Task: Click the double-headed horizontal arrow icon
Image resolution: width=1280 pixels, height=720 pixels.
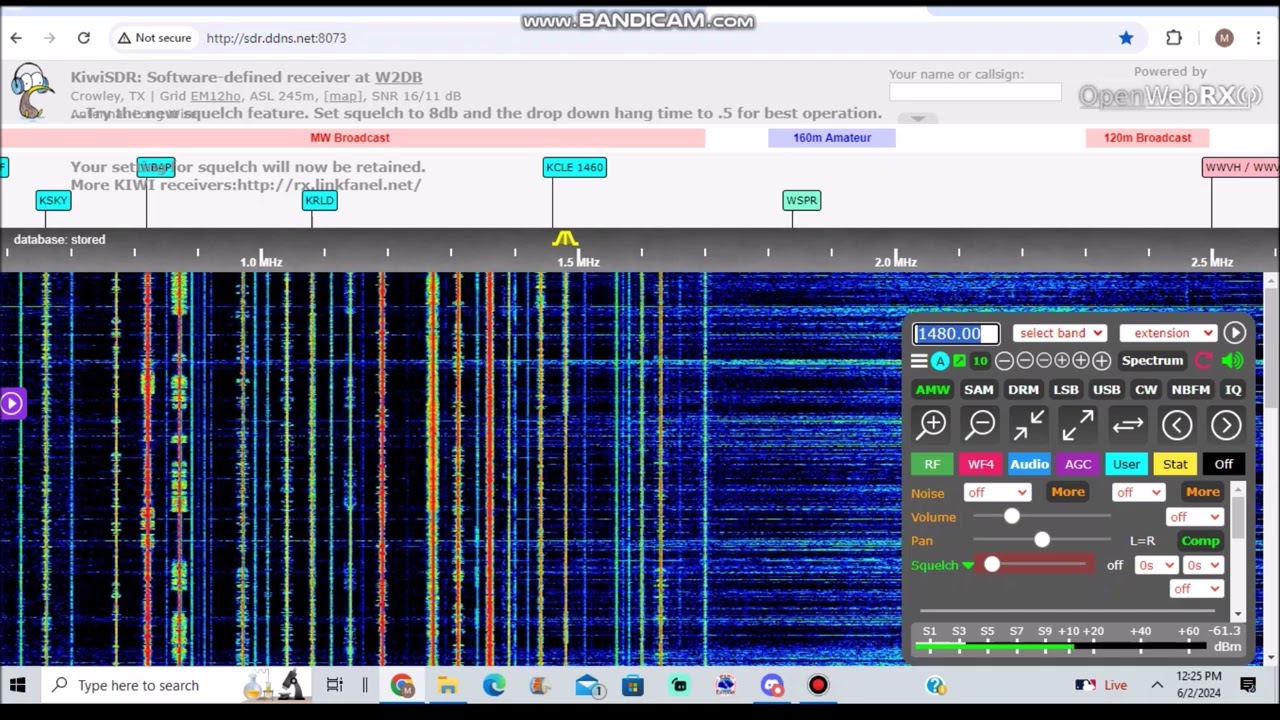Action: point(1127,425)
